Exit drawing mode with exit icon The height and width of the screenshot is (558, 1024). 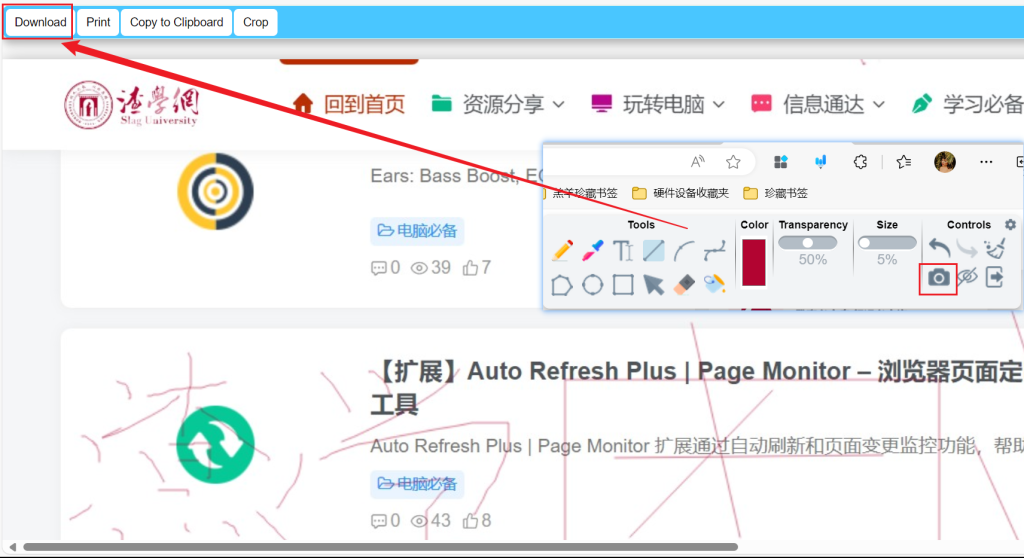point(995,278)
